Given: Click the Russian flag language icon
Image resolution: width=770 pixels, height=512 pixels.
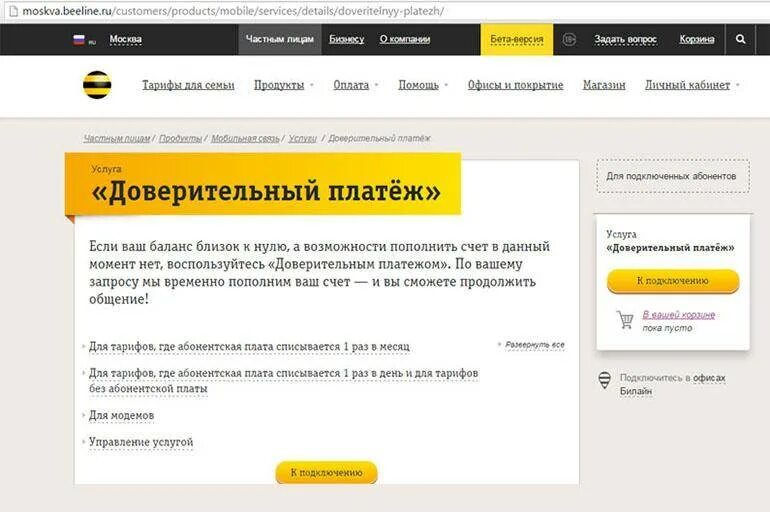Looking at the screenshot, I should (79, 39).
